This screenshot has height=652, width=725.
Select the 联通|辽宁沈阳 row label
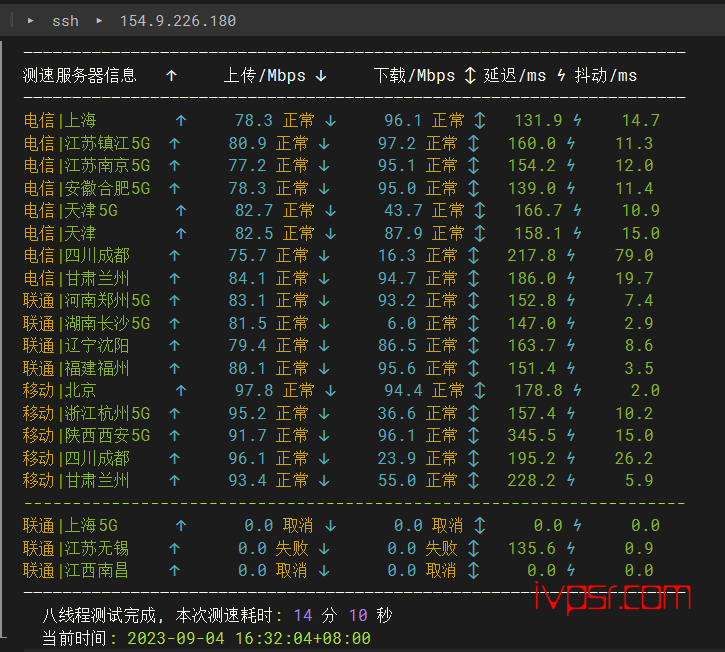(76, 346)
